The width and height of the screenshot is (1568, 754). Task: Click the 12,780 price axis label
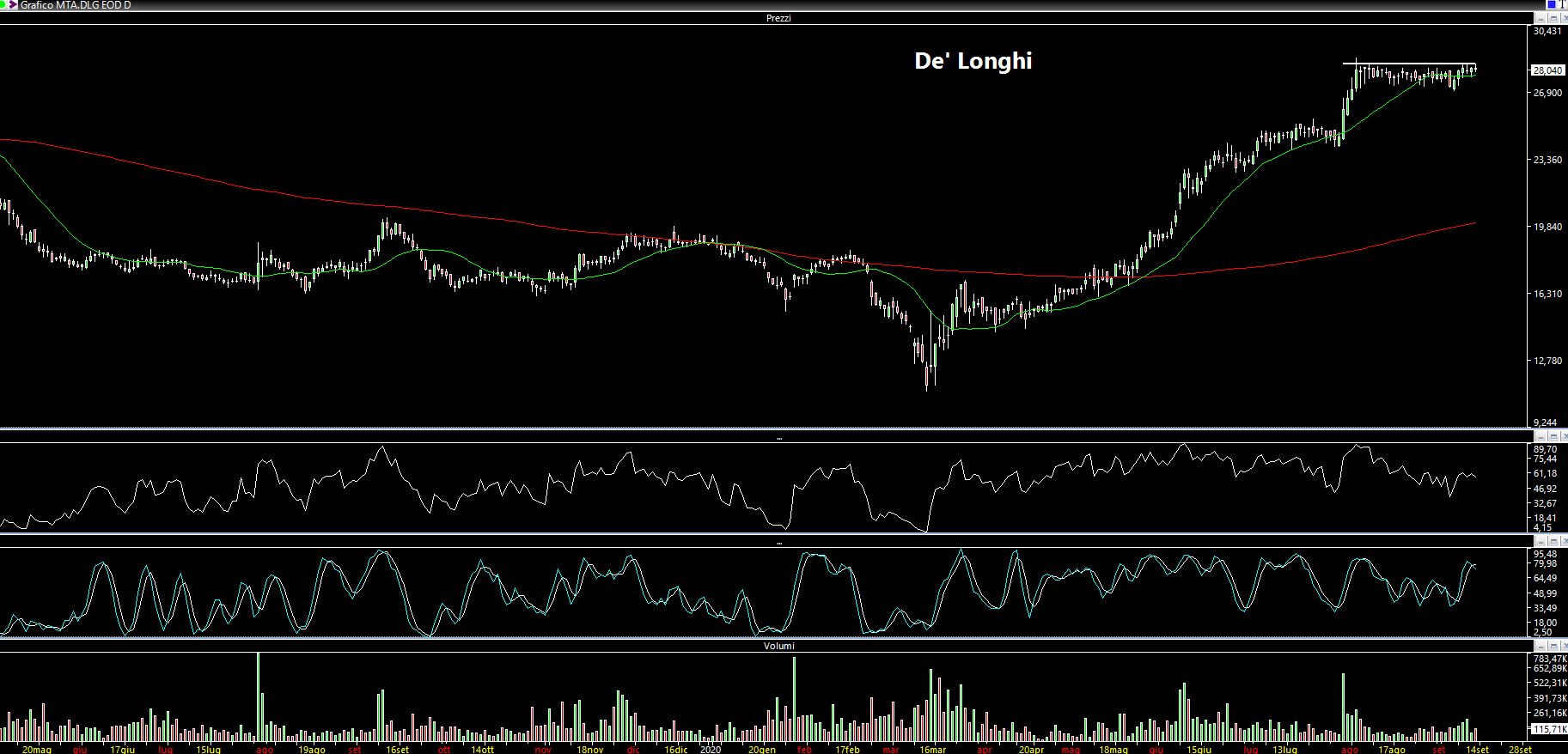point(1547,361)
